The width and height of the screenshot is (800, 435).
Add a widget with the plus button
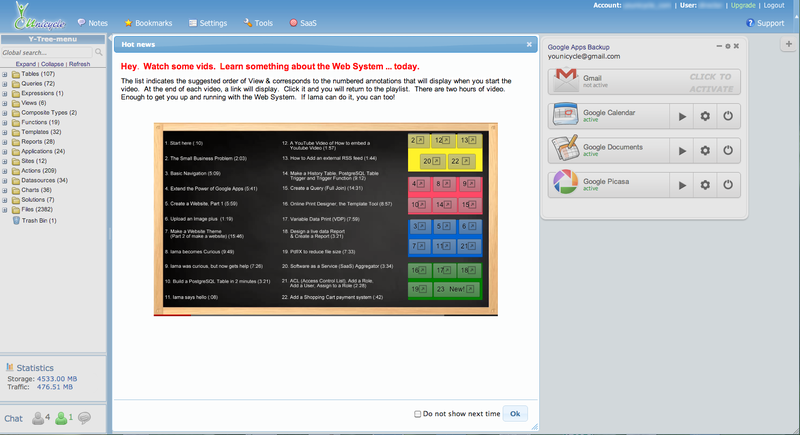click(x=788, y=44)
